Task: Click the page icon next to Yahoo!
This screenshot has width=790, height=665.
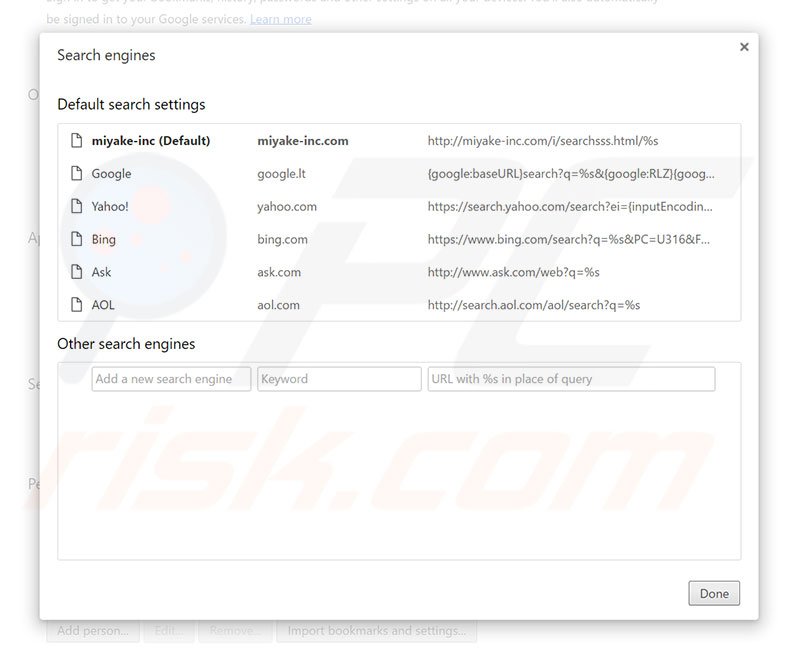Action: pyautogui.click(x=77, y=206)
